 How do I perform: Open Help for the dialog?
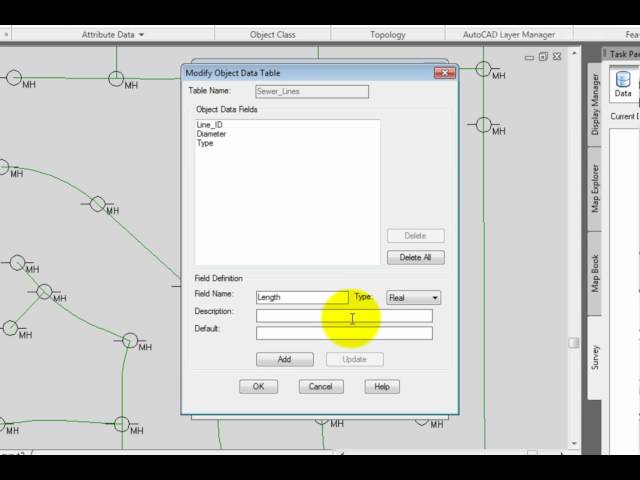tap(382, 387)
